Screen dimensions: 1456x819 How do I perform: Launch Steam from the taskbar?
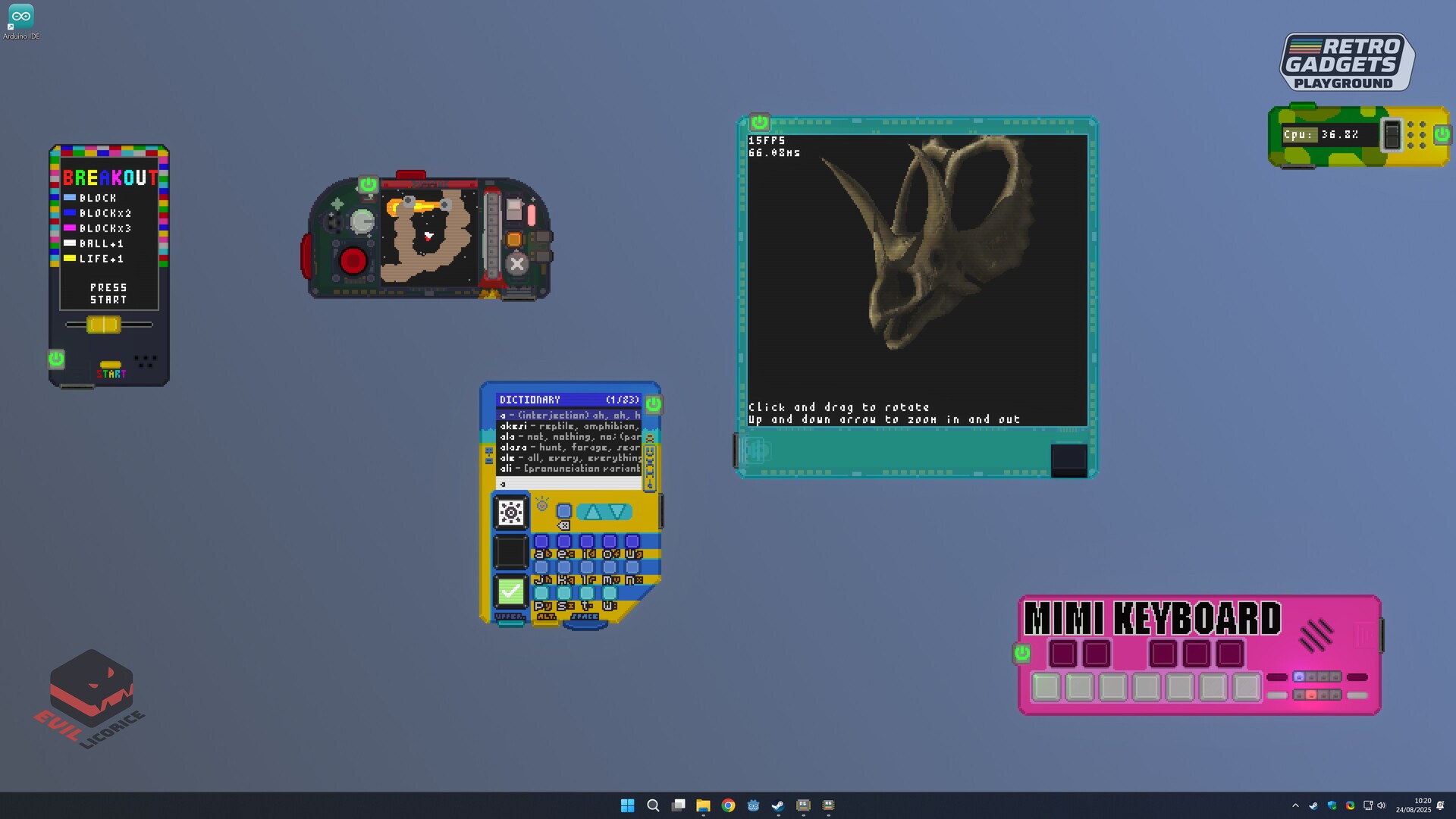pyautogui.click(x=777, y=805)
